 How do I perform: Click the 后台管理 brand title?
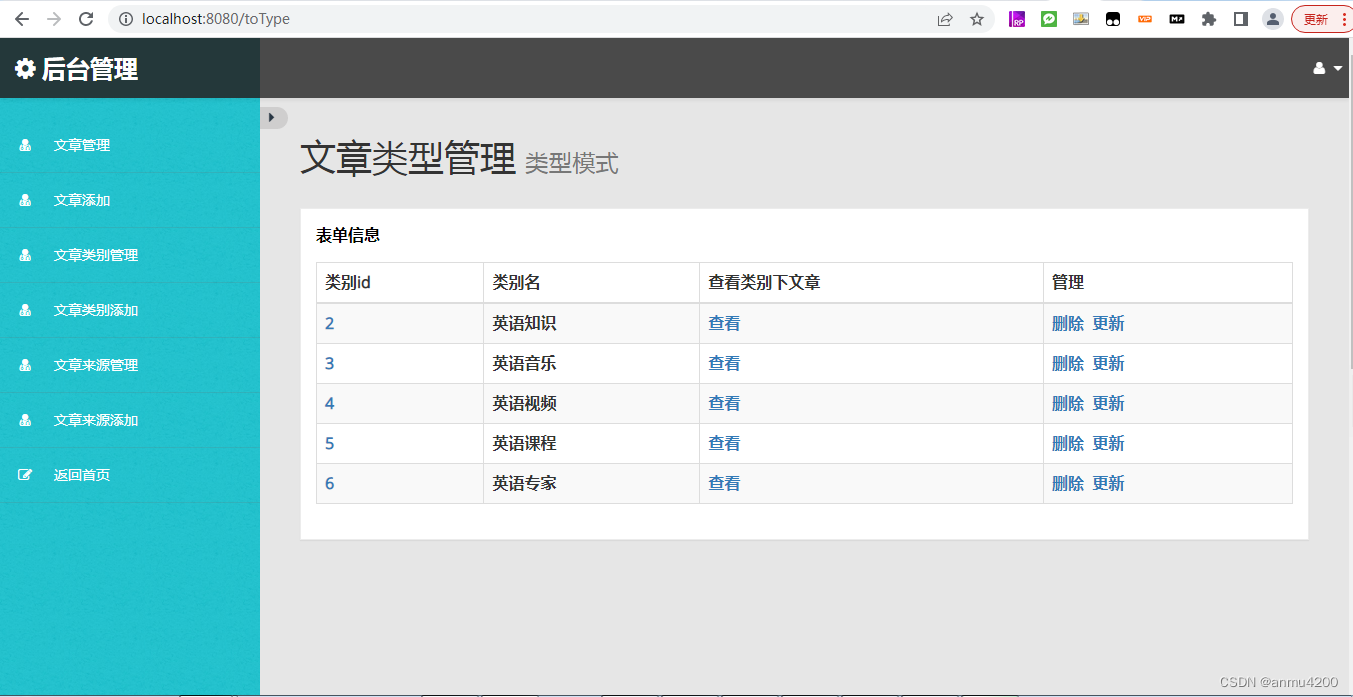(x=90, y=69)
